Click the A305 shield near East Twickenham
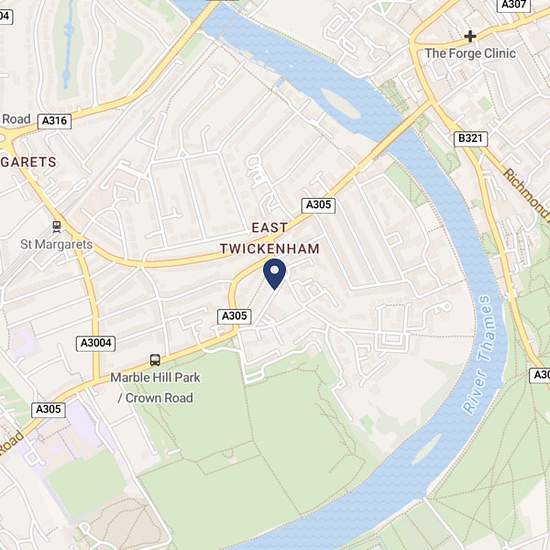Image resolution: width=550 pixels, height=550 pixels. 318,205
